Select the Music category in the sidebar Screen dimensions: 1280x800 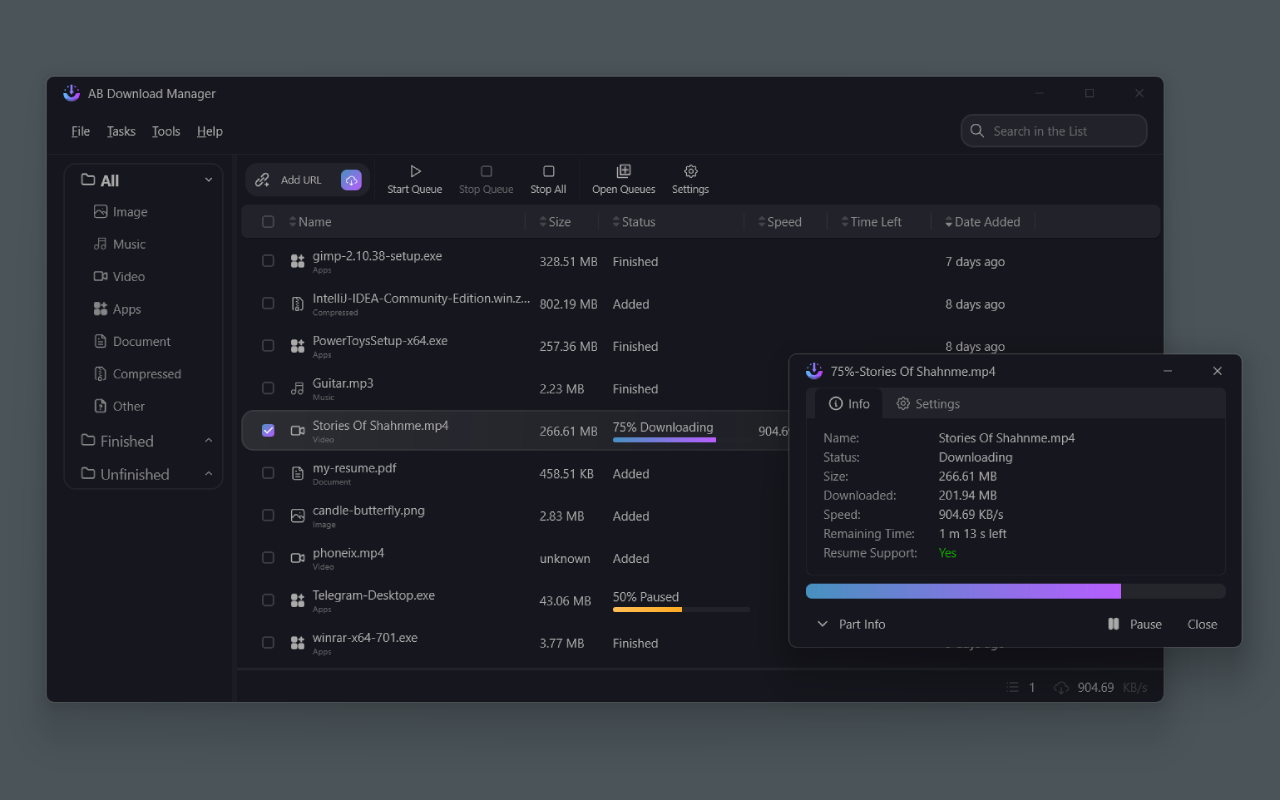click(x=128, y=243)
